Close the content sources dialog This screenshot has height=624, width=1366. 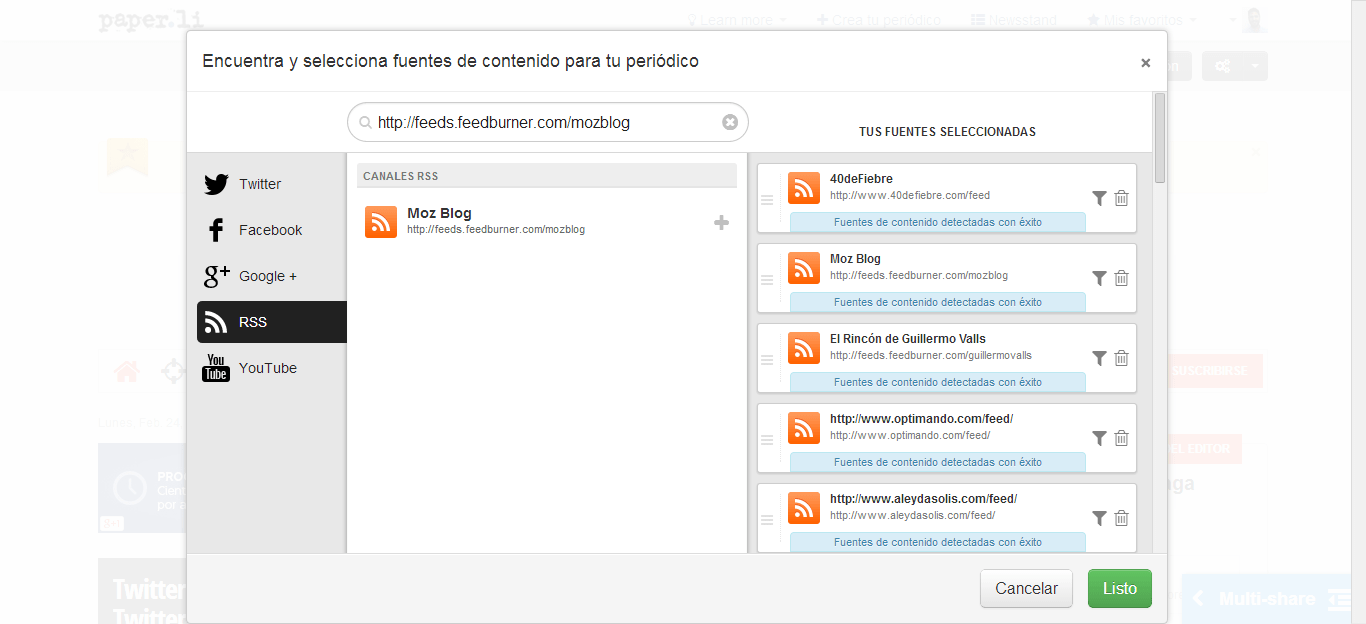(1145, 63)
